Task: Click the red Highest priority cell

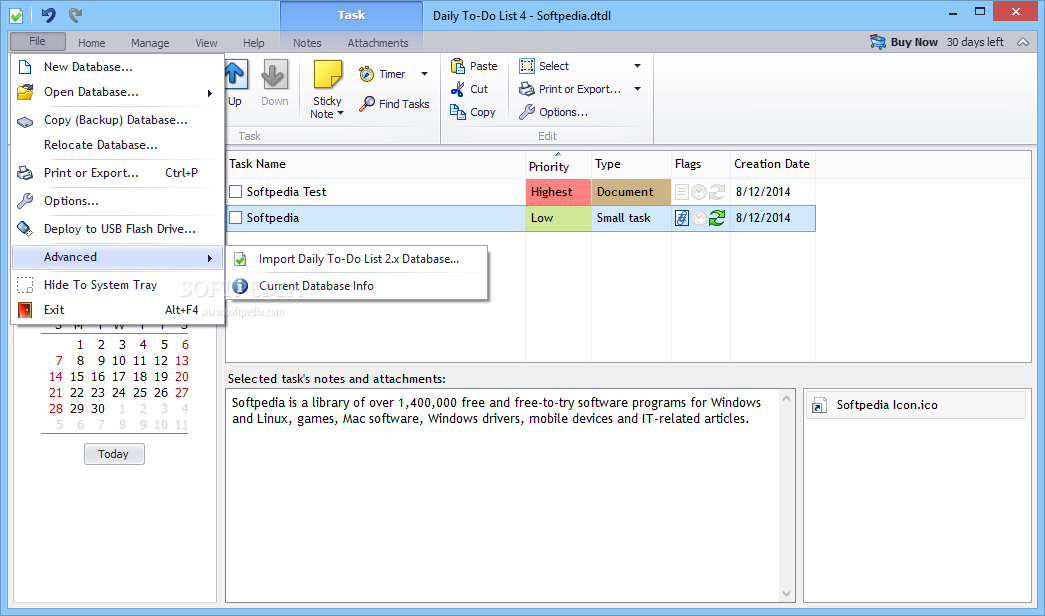Action: [x=558, y=192]
